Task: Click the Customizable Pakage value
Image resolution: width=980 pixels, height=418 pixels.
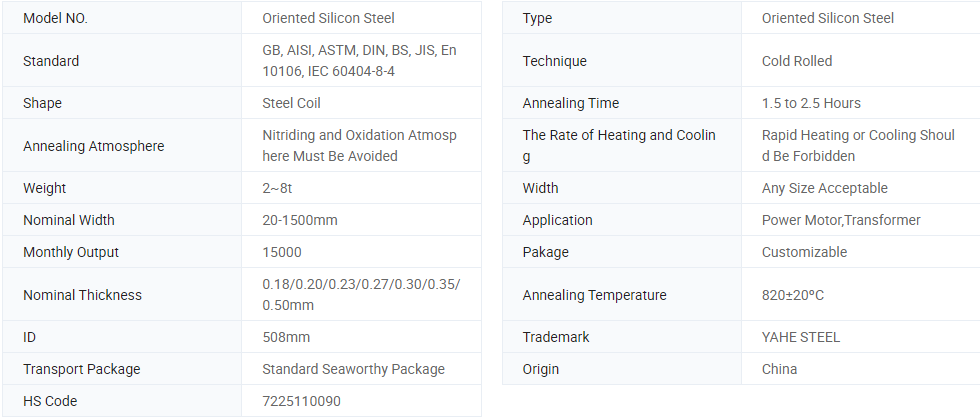Action: pyautogui.click(x=804, y=252)
